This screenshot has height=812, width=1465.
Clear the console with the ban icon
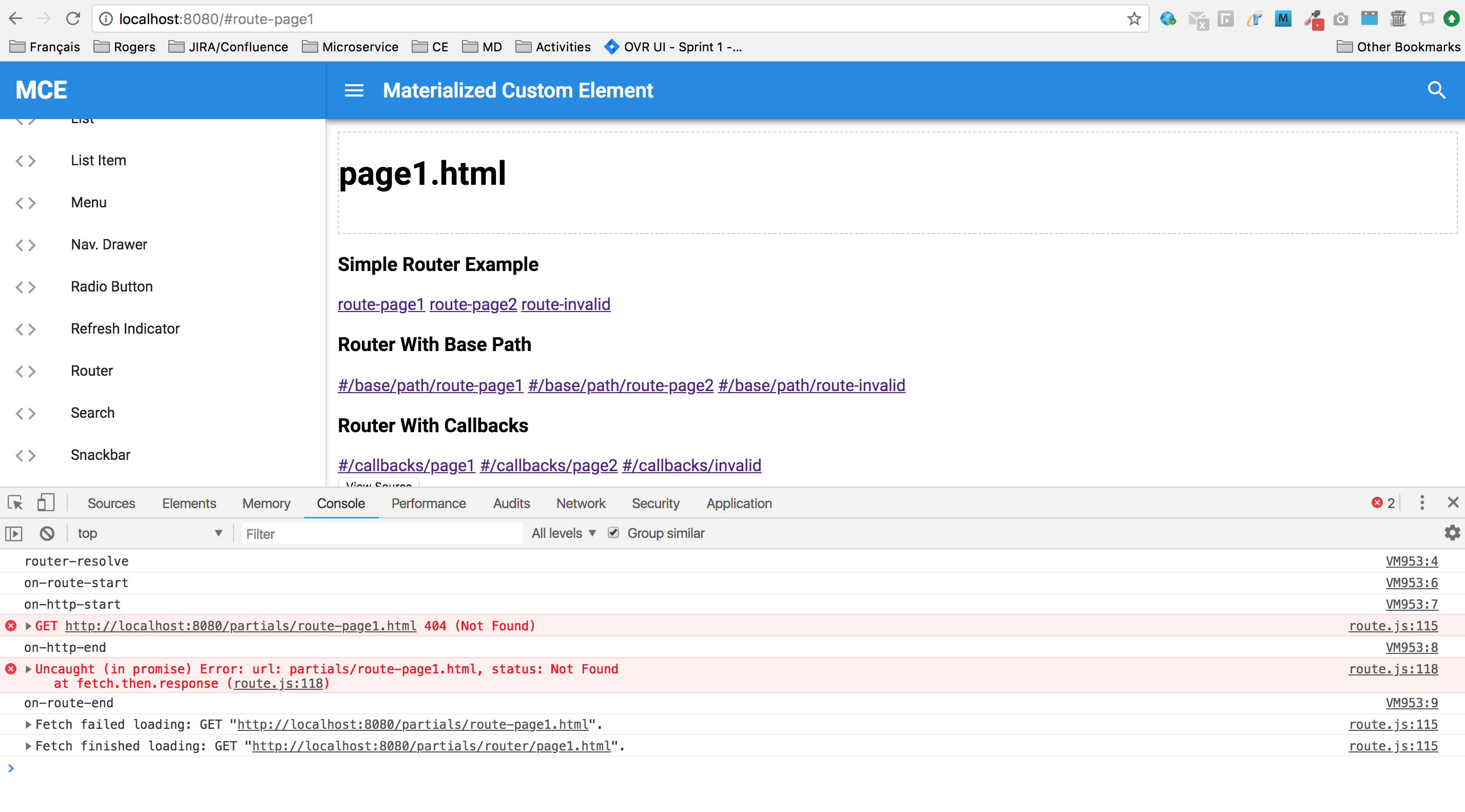[47, 533]
